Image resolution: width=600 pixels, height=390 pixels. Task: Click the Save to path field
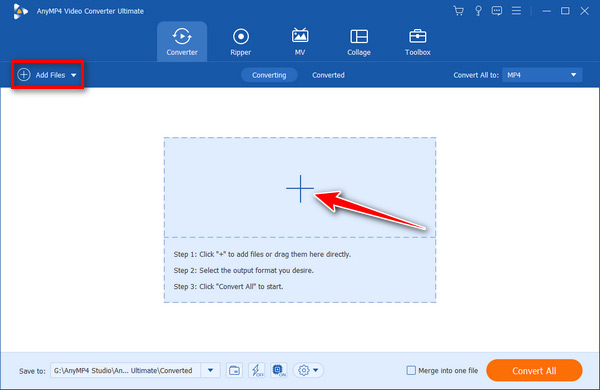[125, 370]
